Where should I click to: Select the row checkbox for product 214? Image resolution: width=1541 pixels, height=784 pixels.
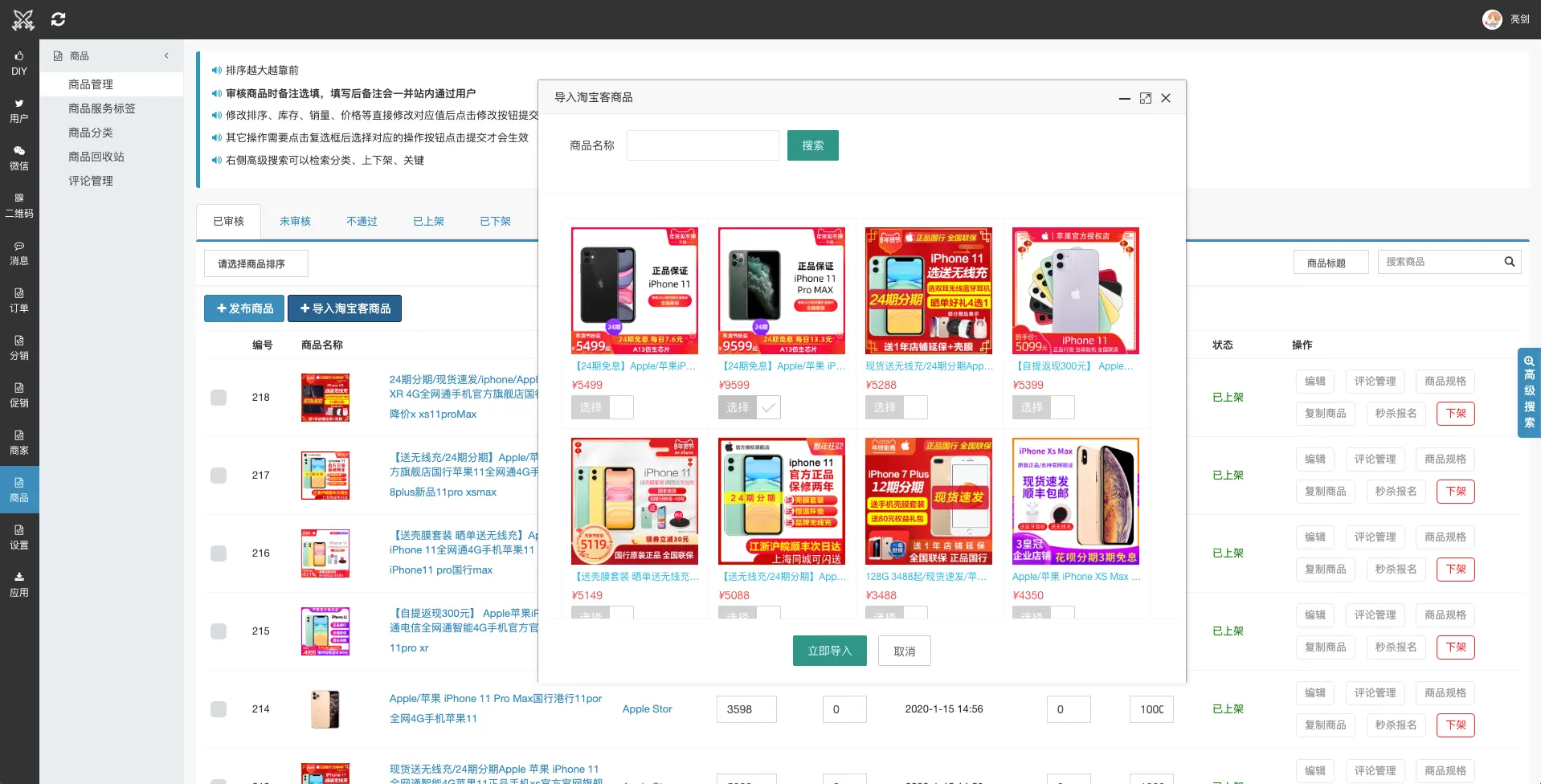(219, 709)
